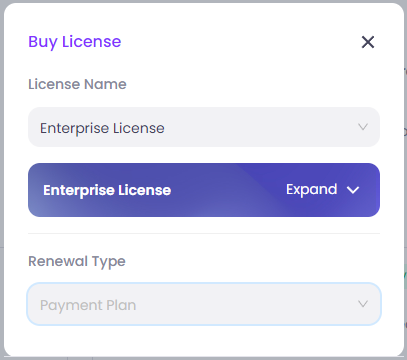The image size is (407, 360).
Task: Click the Buy License heading
Action: [x=75, y=42]
